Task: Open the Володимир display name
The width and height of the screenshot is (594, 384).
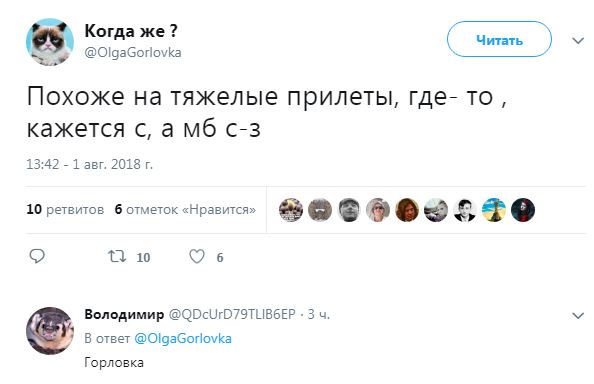Action: 124,314
